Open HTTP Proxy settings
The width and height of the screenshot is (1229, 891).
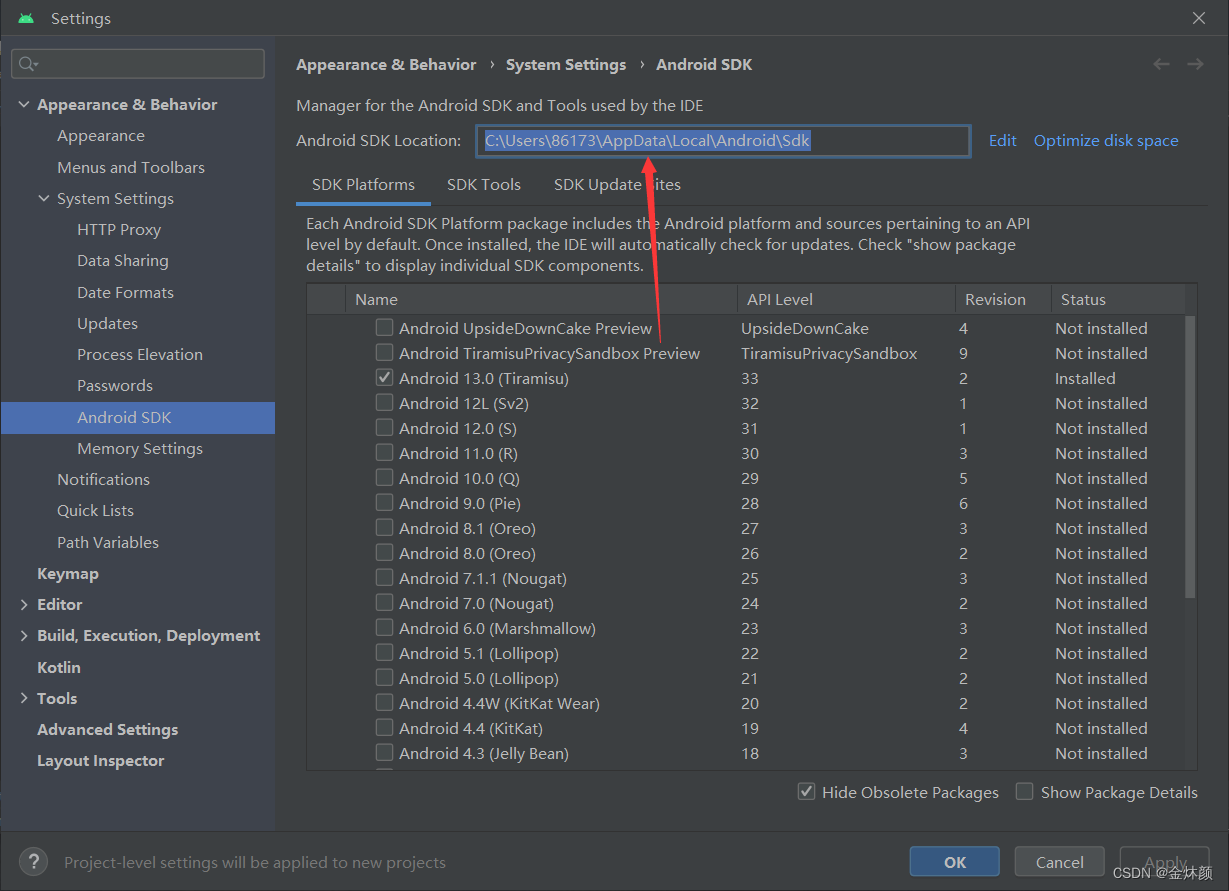click(118, 229)
